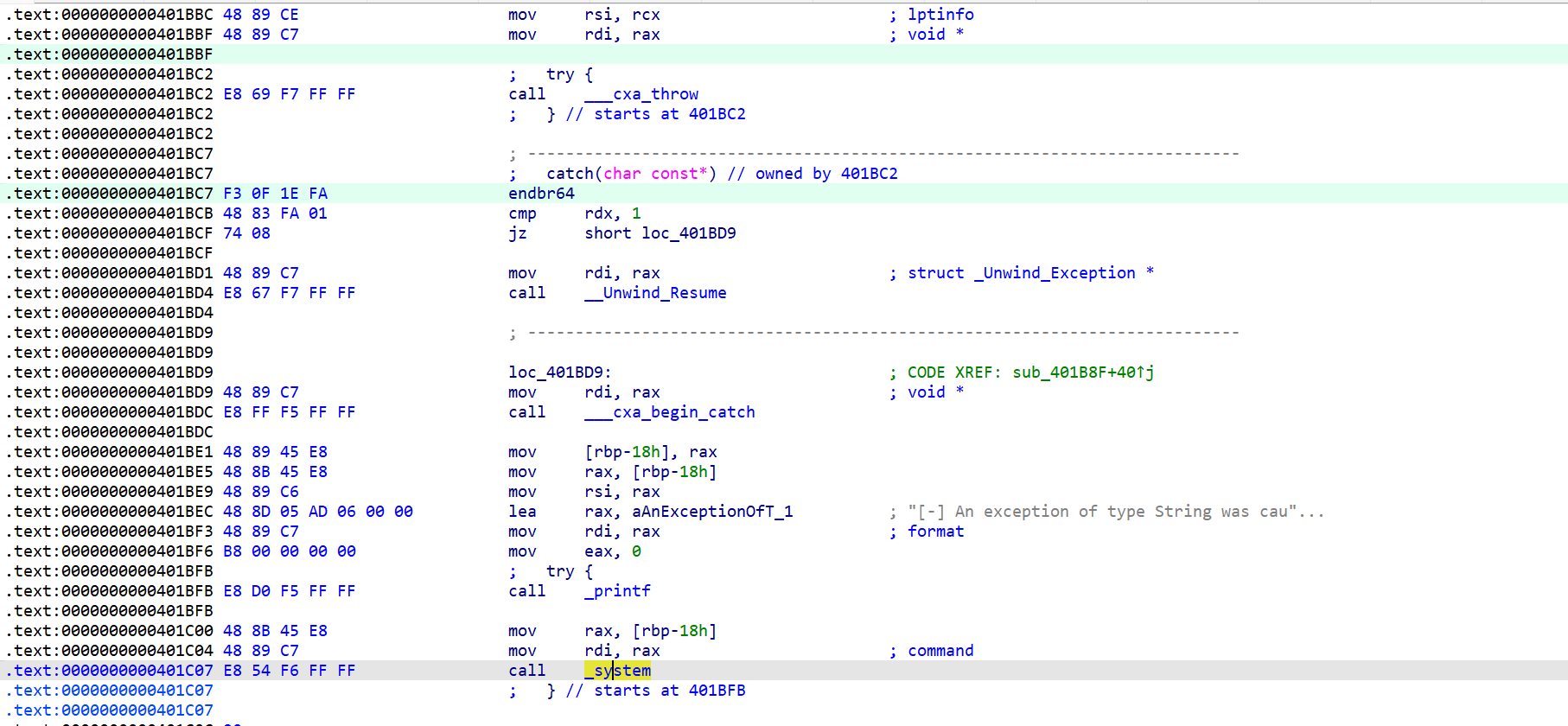1568x726 pixels.
Task: Click the _system function name
Action: tap(618, 671)
